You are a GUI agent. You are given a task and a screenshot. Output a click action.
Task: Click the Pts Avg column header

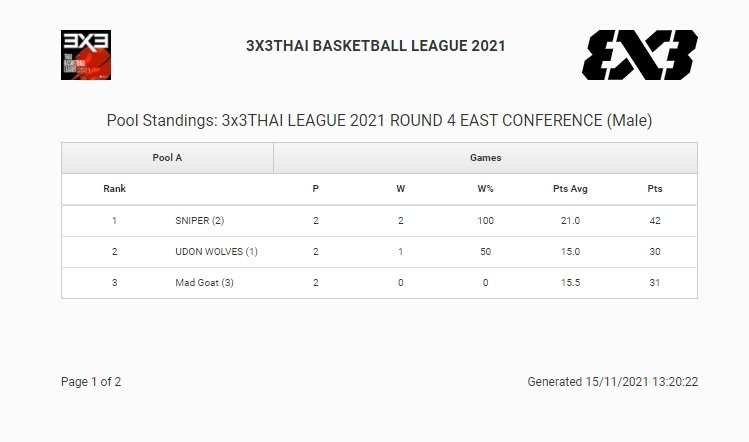pos(570,189)
